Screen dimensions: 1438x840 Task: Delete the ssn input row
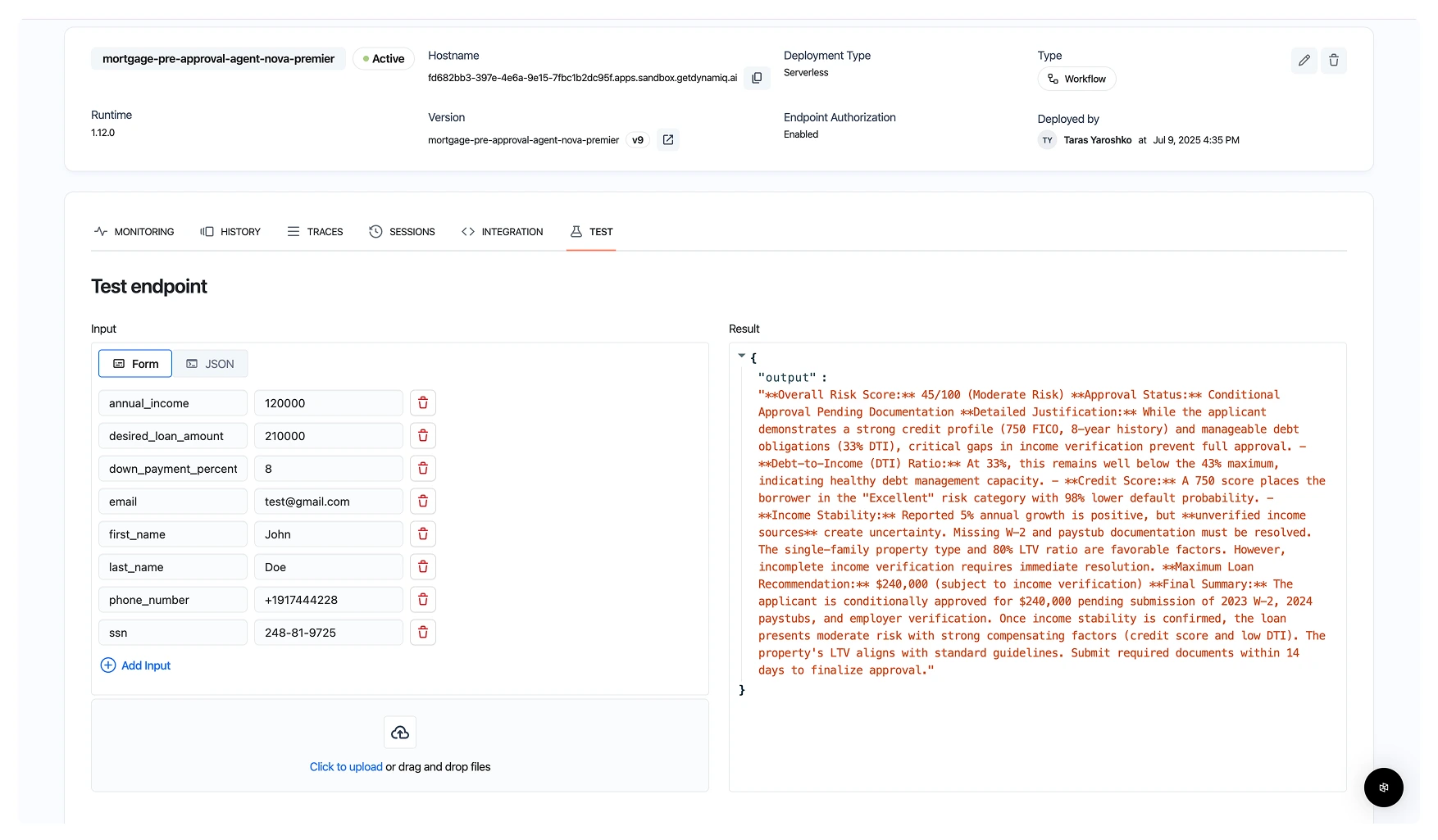point(423,633)
